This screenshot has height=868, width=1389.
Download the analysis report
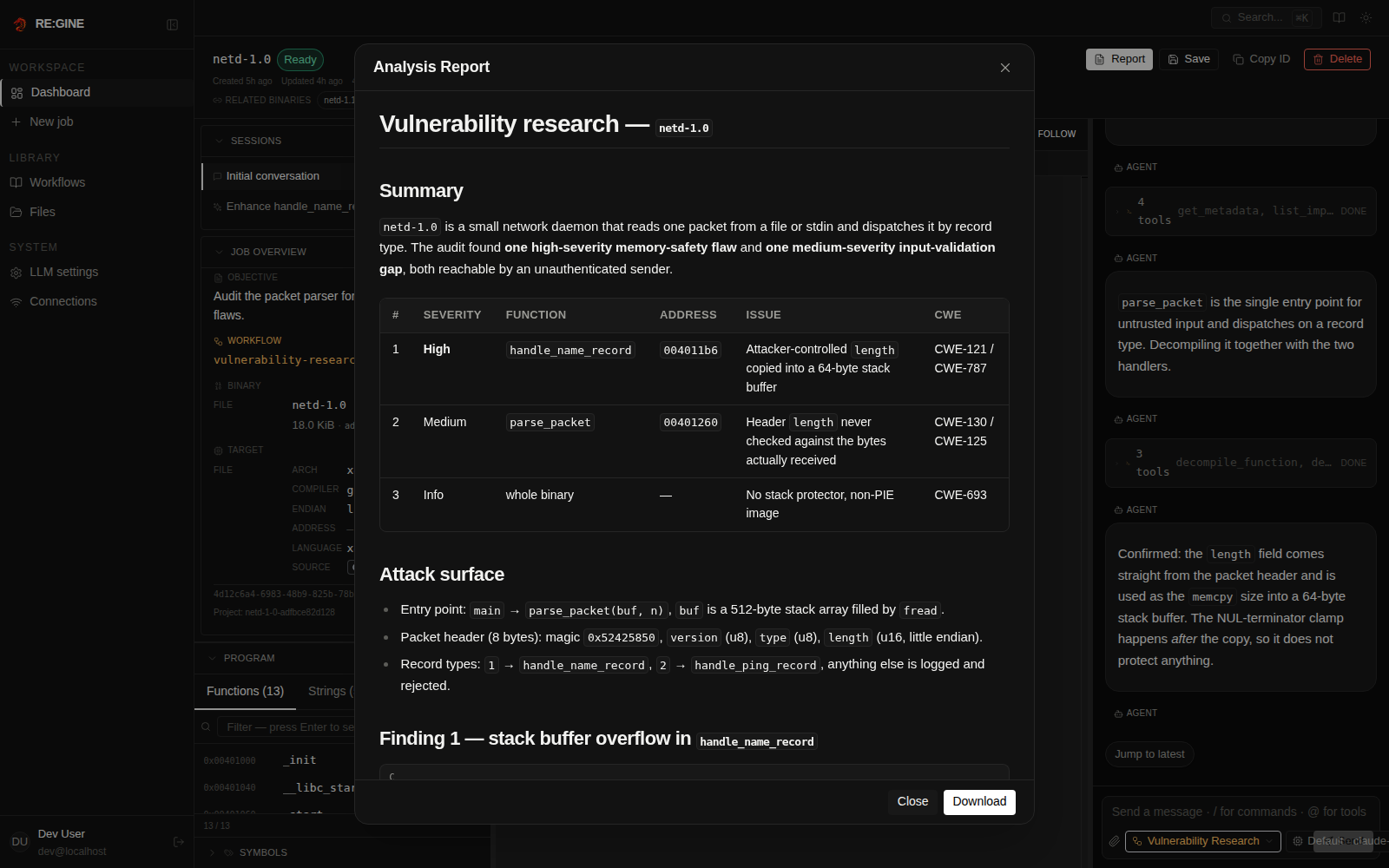979,801
